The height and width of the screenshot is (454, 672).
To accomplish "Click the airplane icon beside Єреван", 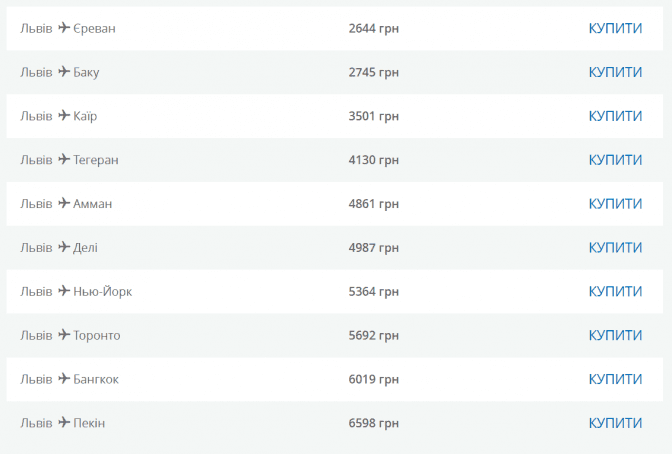I will click(x=64, y=28).
